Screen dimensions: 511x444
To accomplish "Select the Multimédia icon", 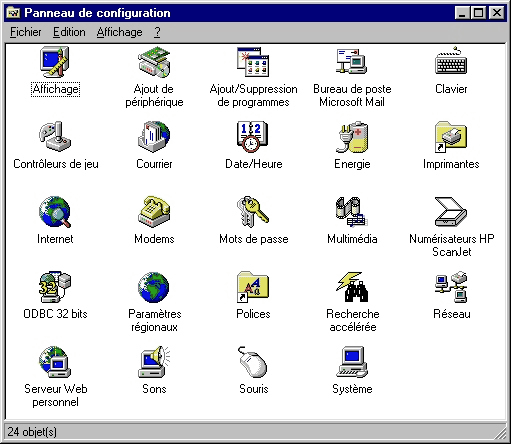I will (x=352, y=212).
